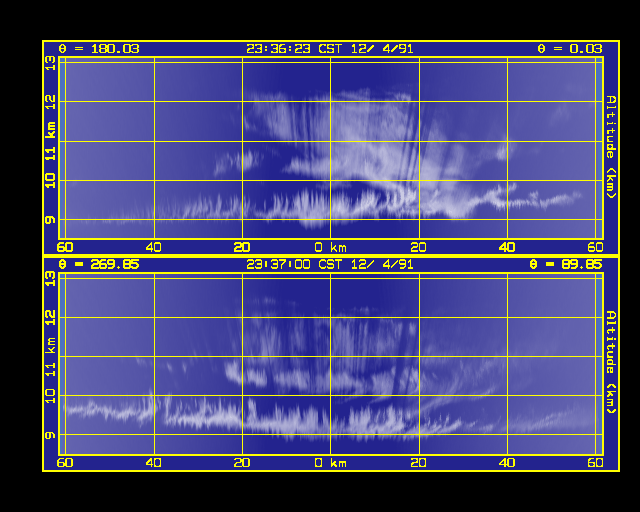The width and height of the screenshot is (640, 512).
Task: Click the 23:36:23 CST 12/ 4/91 timestamp
Action: (x=330, y=49)
